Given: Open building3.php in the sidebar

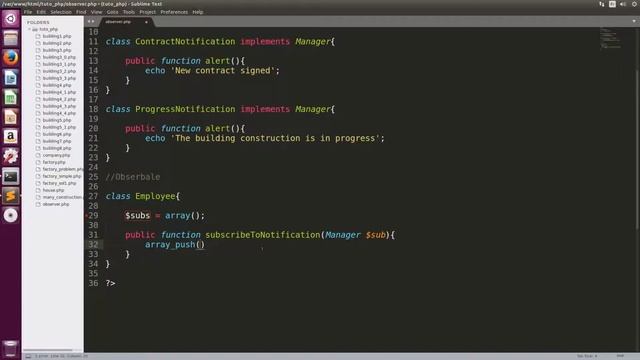Looking at the screenshot, I should click(57, 50).
